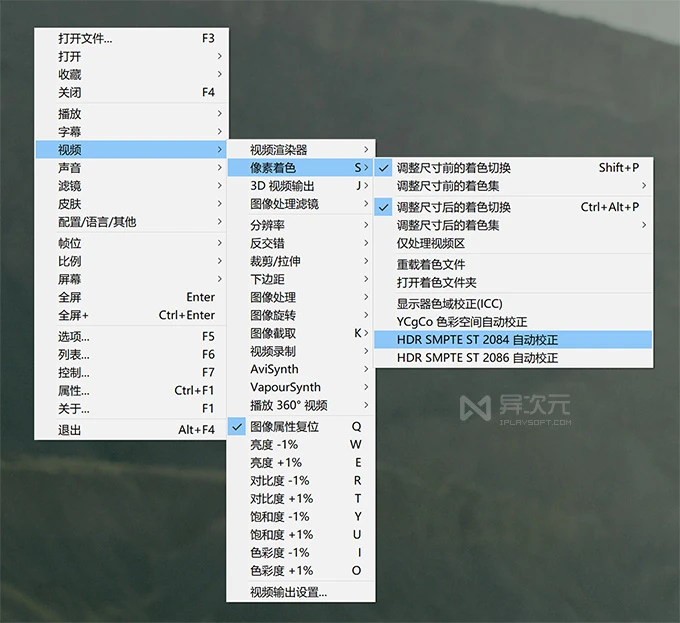This screenshot has height=623, width=680.
Task: Expand the 收藏 submenu
Action: click(x=131, y=74)
